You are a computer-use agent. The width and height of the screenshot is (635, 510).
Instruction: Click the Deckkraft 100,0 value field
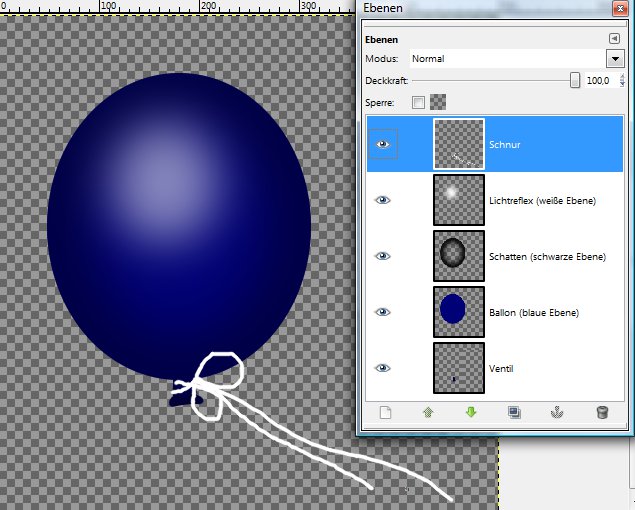click(x=597, y=80)
